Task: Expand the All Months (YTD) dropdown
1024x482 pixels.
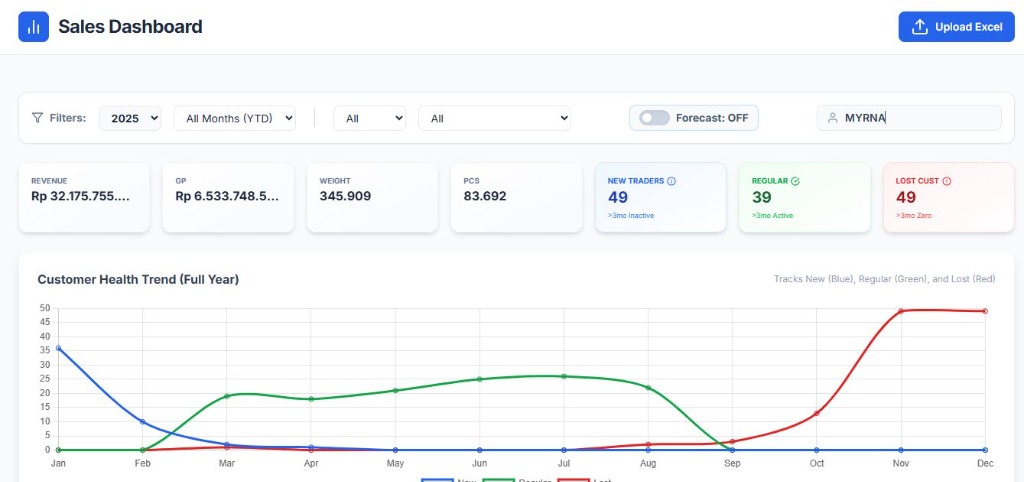Action: click(235, 118)
